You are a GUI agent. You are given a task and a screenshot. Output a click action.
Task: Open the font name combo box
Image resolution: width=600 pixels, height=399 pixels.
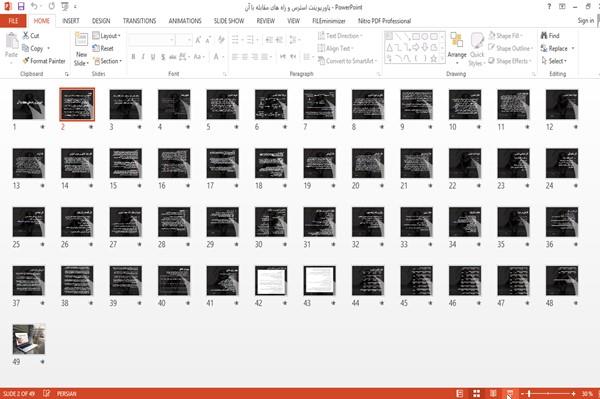click(152, 40)
